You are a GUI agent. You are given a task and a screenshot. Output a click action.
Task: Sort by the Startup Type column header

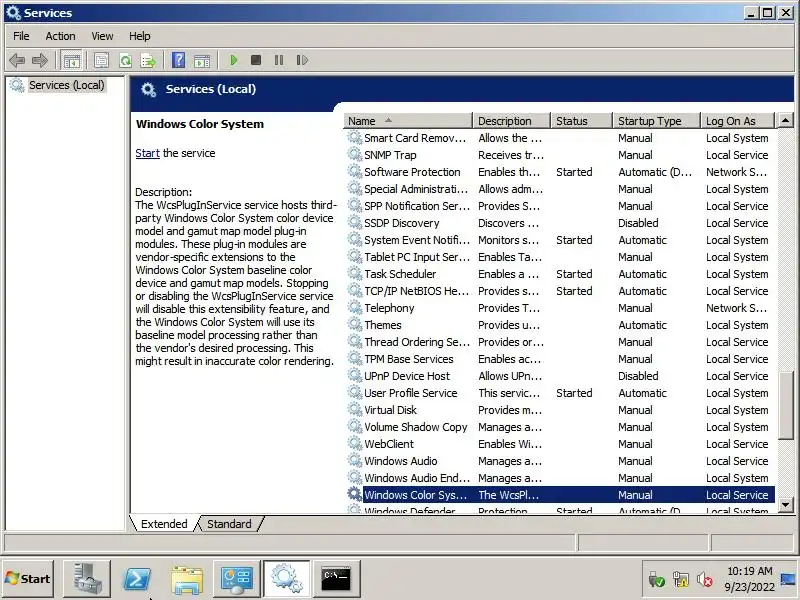656,121
